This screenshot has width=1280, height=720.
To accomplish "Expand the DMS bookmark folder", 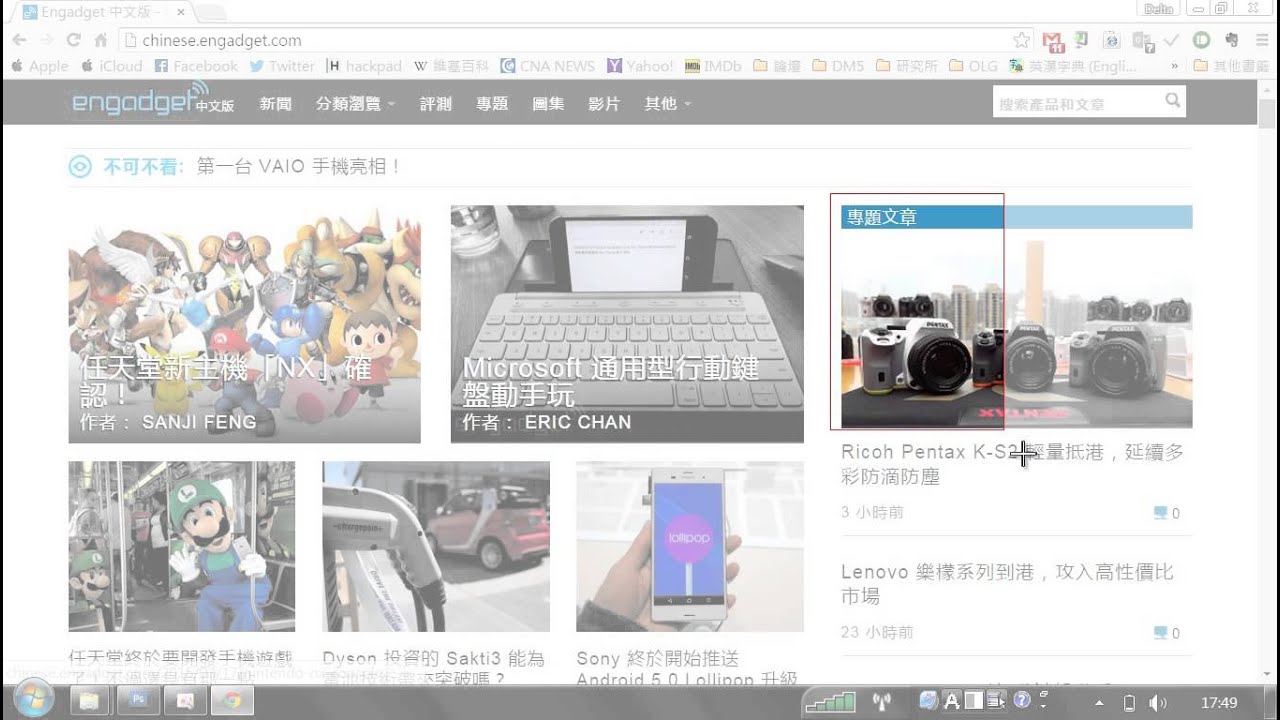I will click(839, 66).
